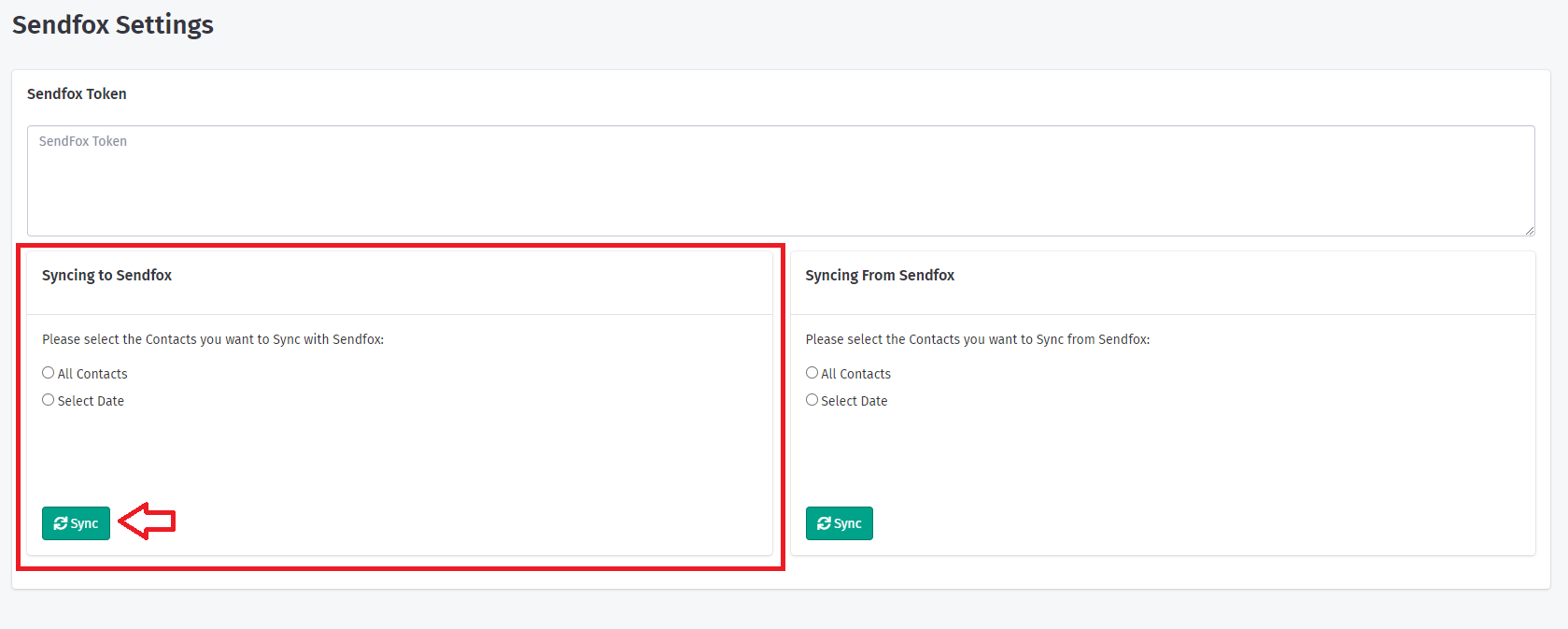
Task: Click the Sendfox Token field label
Action: [x=77, y=94]
